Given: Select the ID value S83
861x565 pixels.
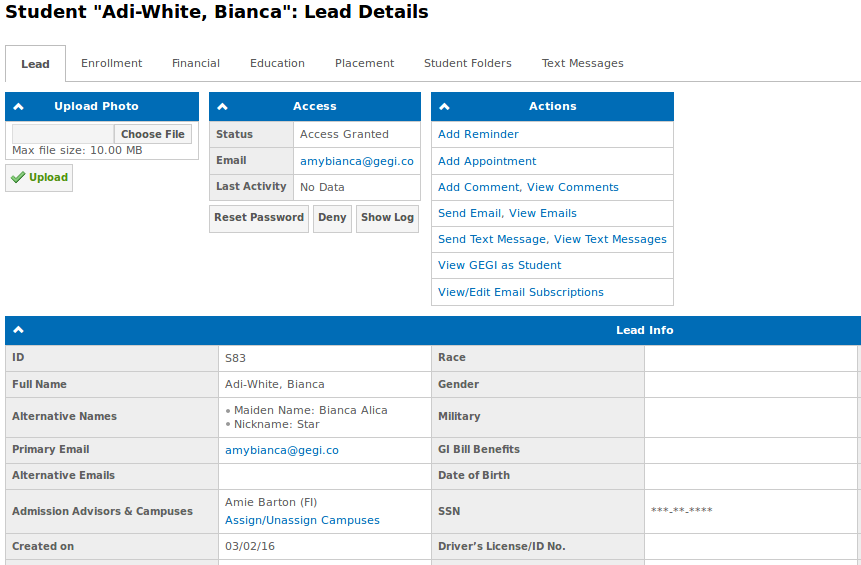Looking at the screenshot, I should point(235,358).
